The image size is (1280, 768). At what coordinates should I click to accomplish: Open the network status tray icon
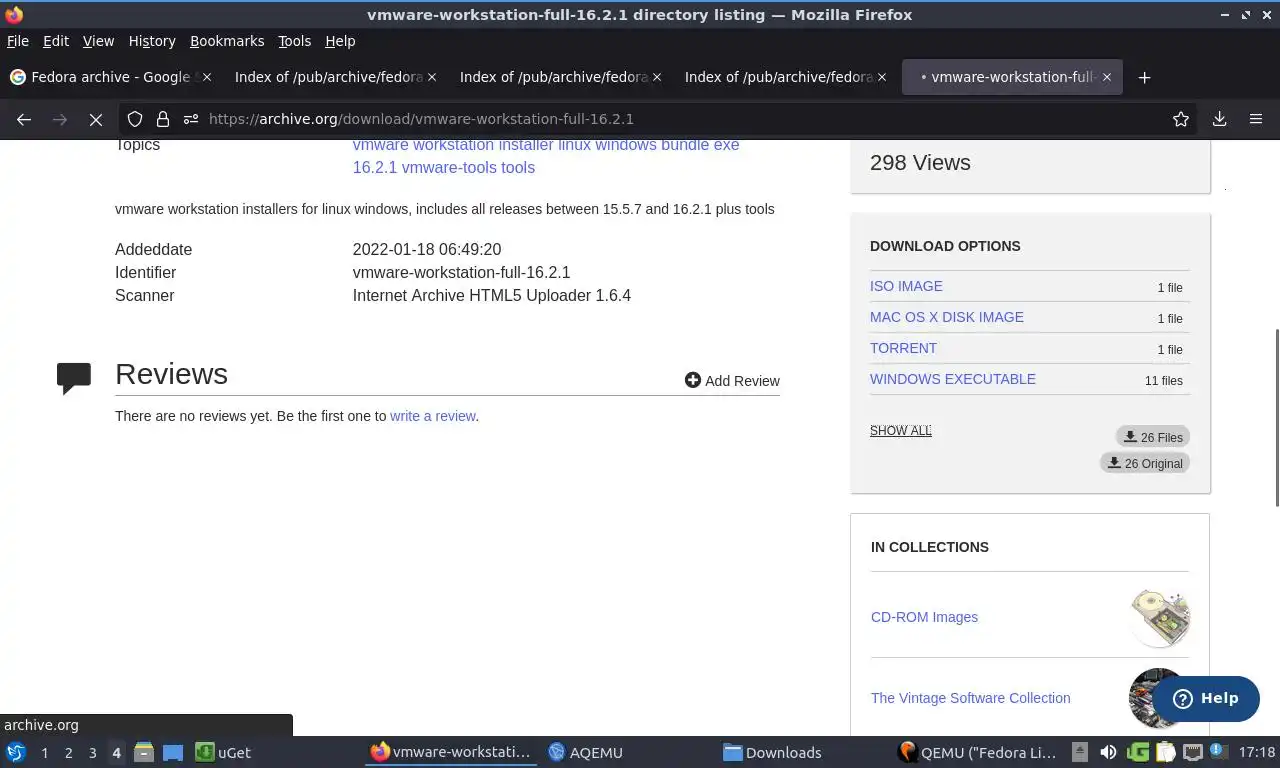tap(1193, 752)
